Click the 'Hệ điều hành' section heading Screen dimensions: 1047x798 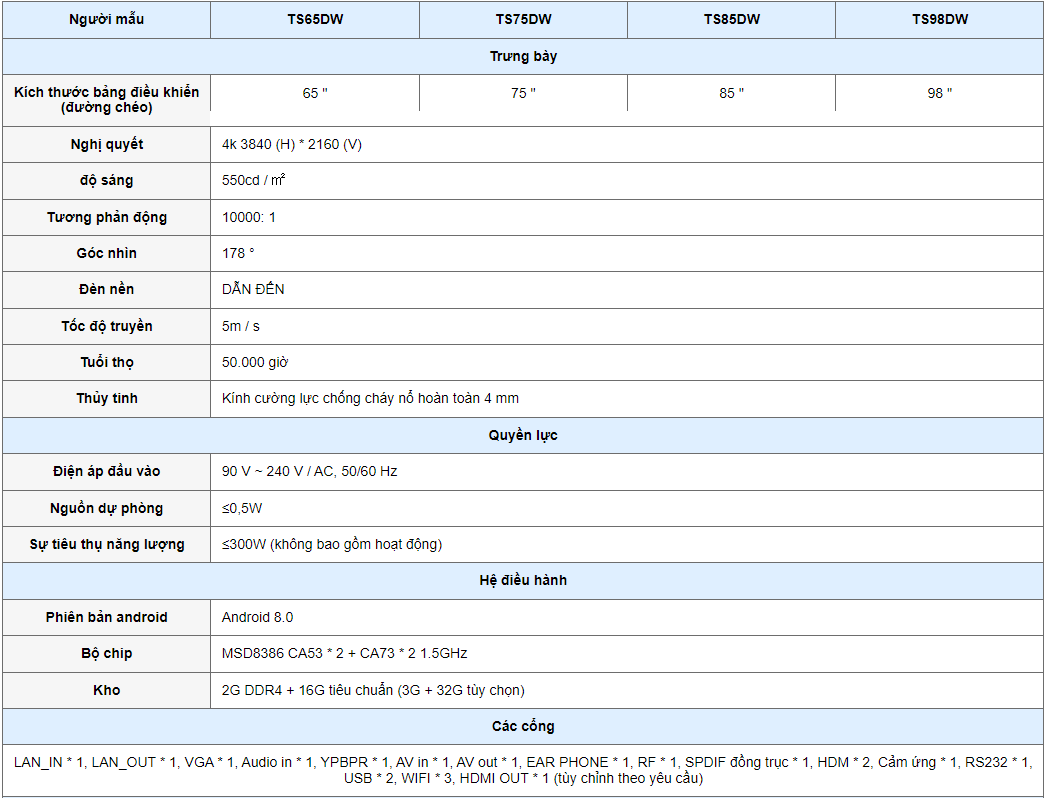coord(523,580)
